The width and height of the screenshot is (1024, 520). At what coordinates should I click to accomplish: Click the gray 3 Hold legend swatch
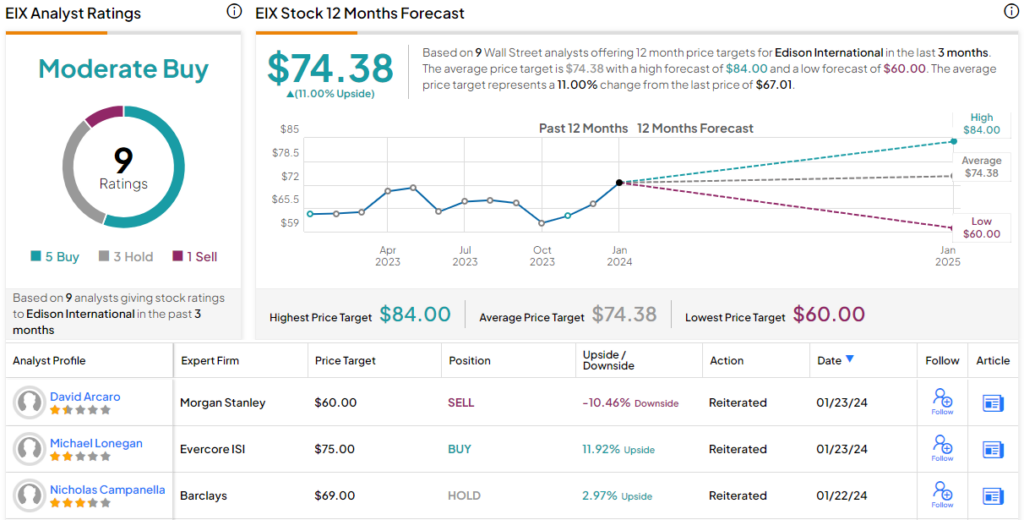104,257
